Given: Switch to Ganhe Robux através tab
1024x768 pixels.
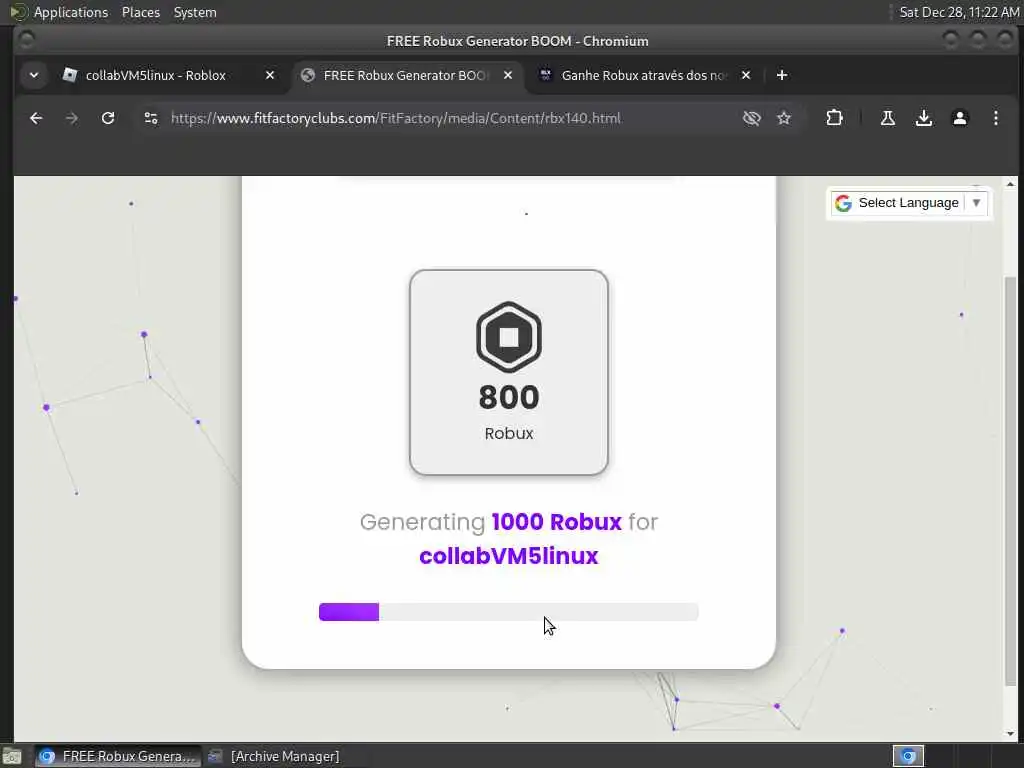Looking at the screenshot, I should click(x=643, y=75).
